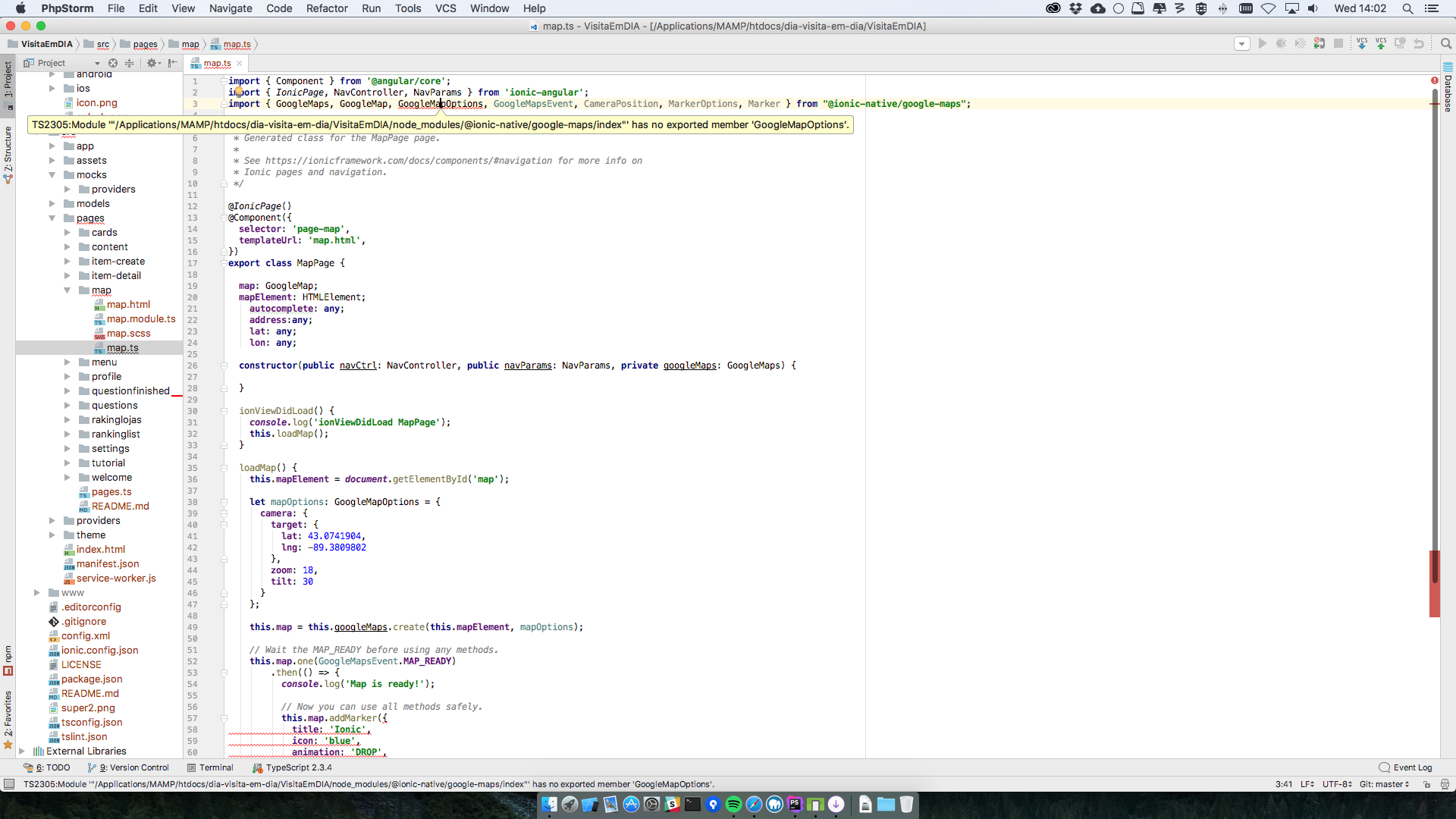Expand the questions folder
This screenshot has width=1456, height=819.
click(67, 406)
